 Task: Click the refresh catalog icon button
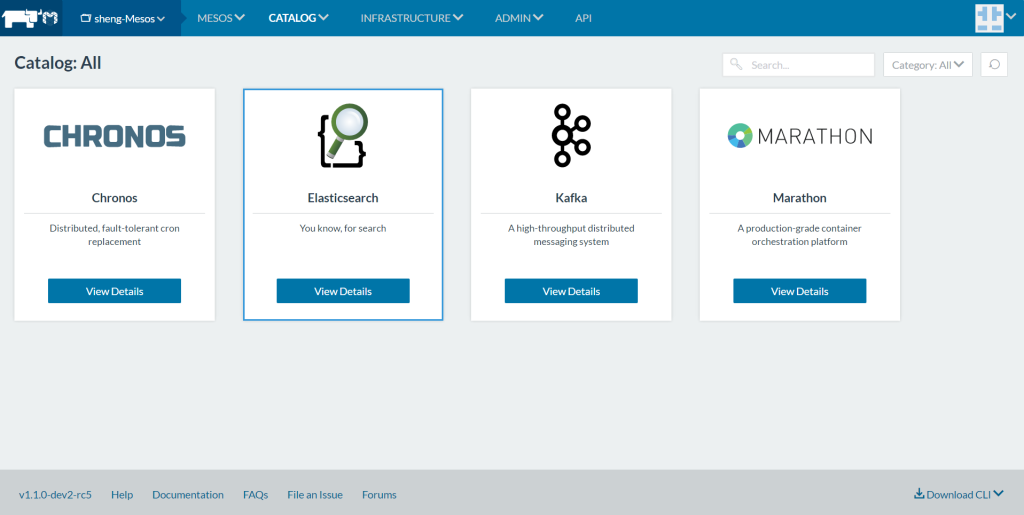pyautogui.click(x=993, y=65)
